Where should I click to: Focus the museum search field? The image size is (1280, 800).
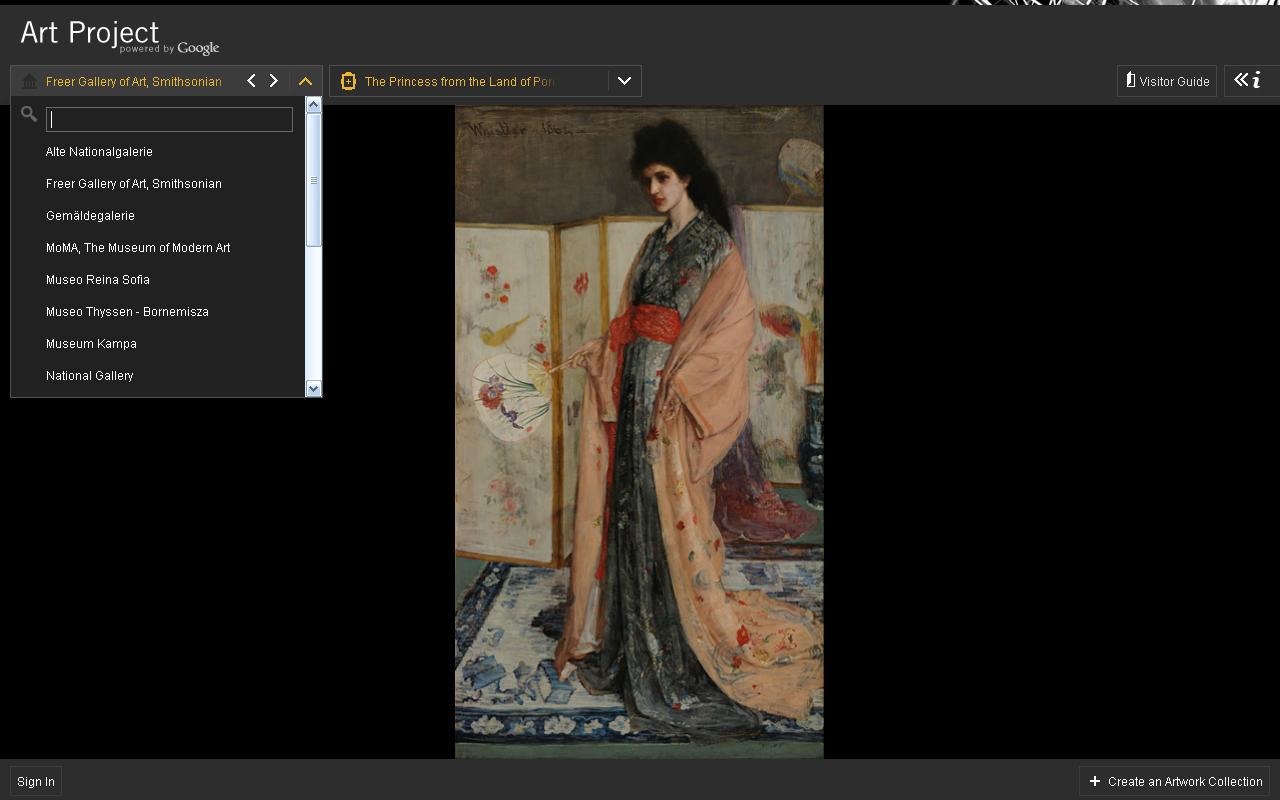click(x=169, y=119)
